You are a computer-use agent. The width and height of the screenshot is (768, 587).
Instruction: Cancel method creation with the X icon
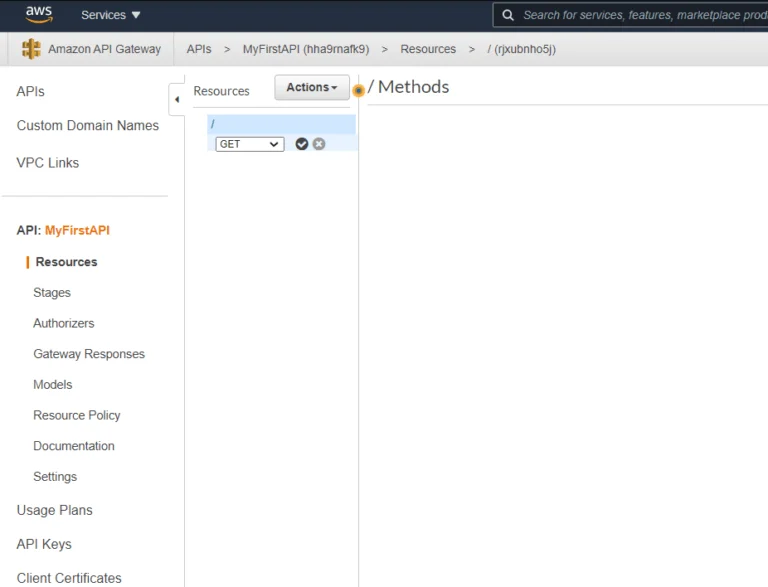point(319,144)
